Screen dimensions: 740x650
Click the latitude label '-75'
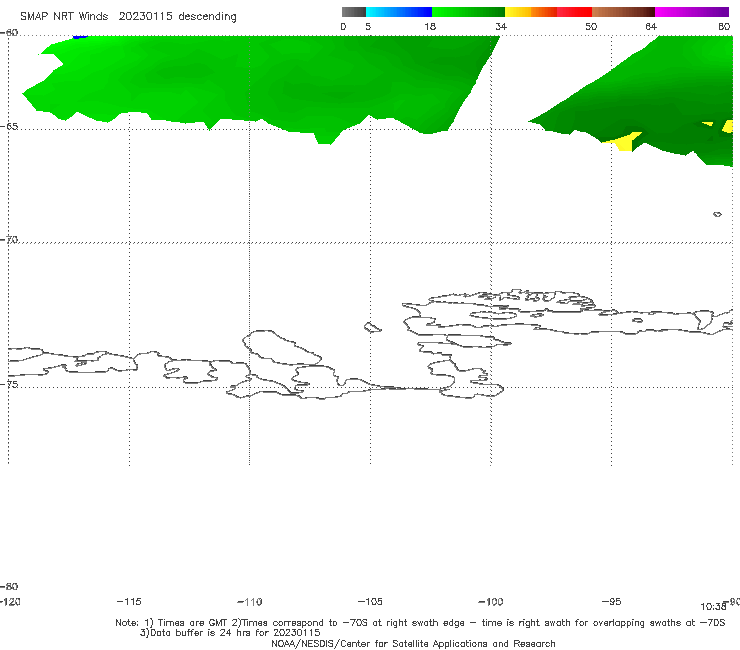click(9, 384)
